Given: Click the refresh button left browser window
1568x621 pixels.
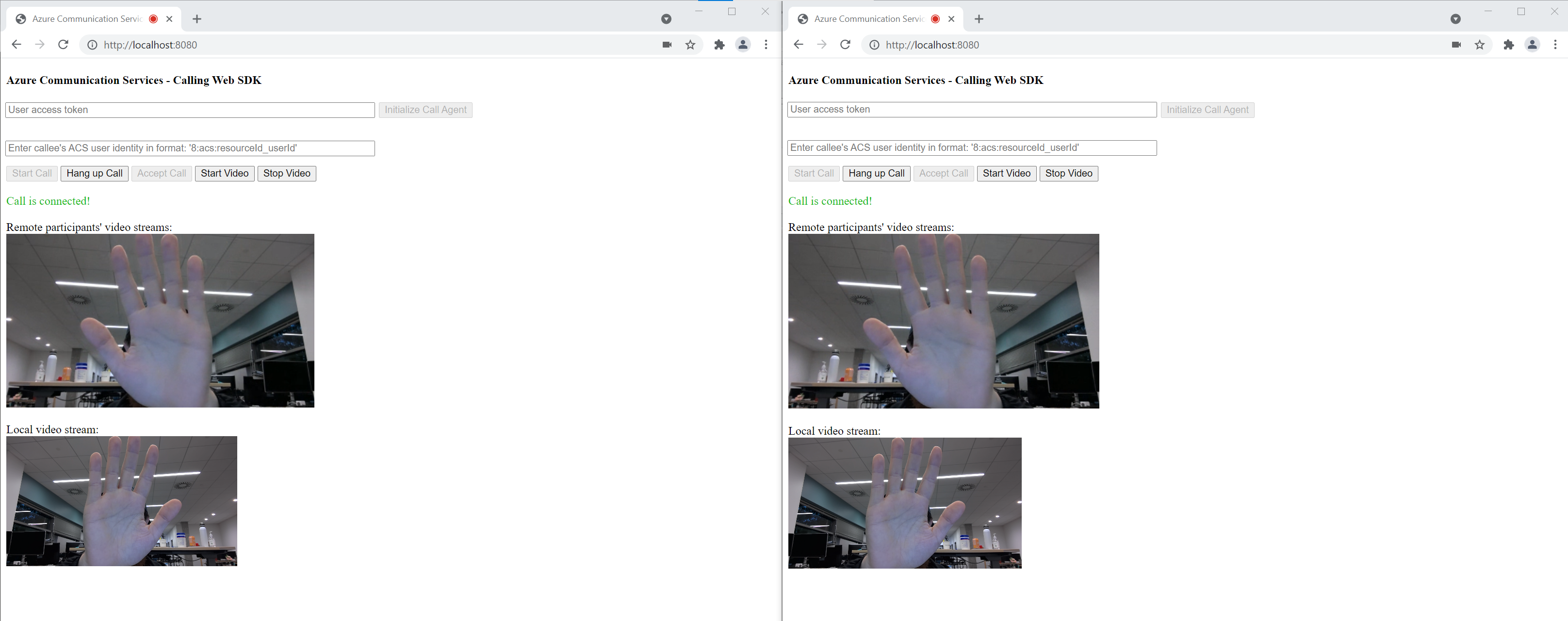Looking at the screenshot, I should pos(62,44).
